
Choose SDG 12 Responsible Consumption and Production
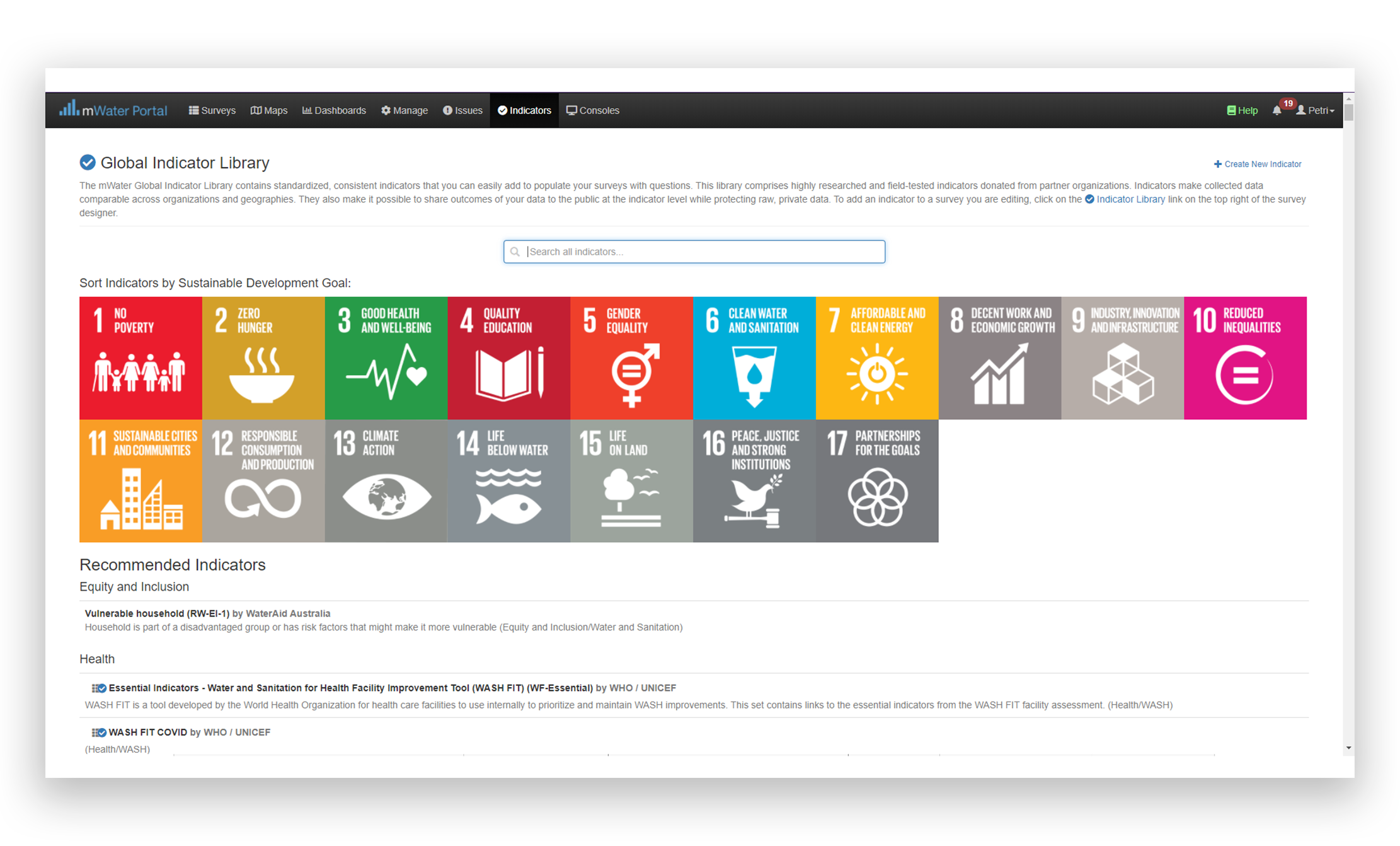(x=263, y=481)
